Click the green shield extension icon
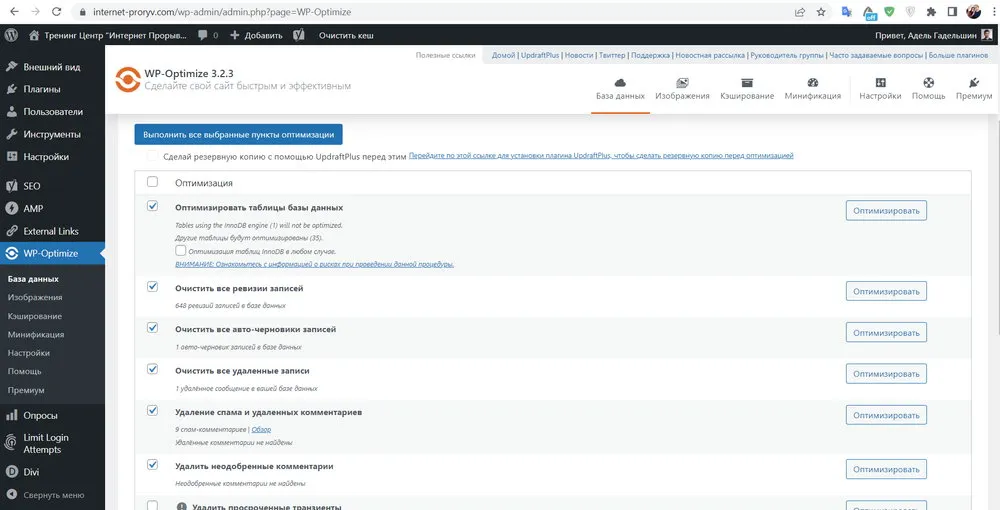 pos(889,11)
